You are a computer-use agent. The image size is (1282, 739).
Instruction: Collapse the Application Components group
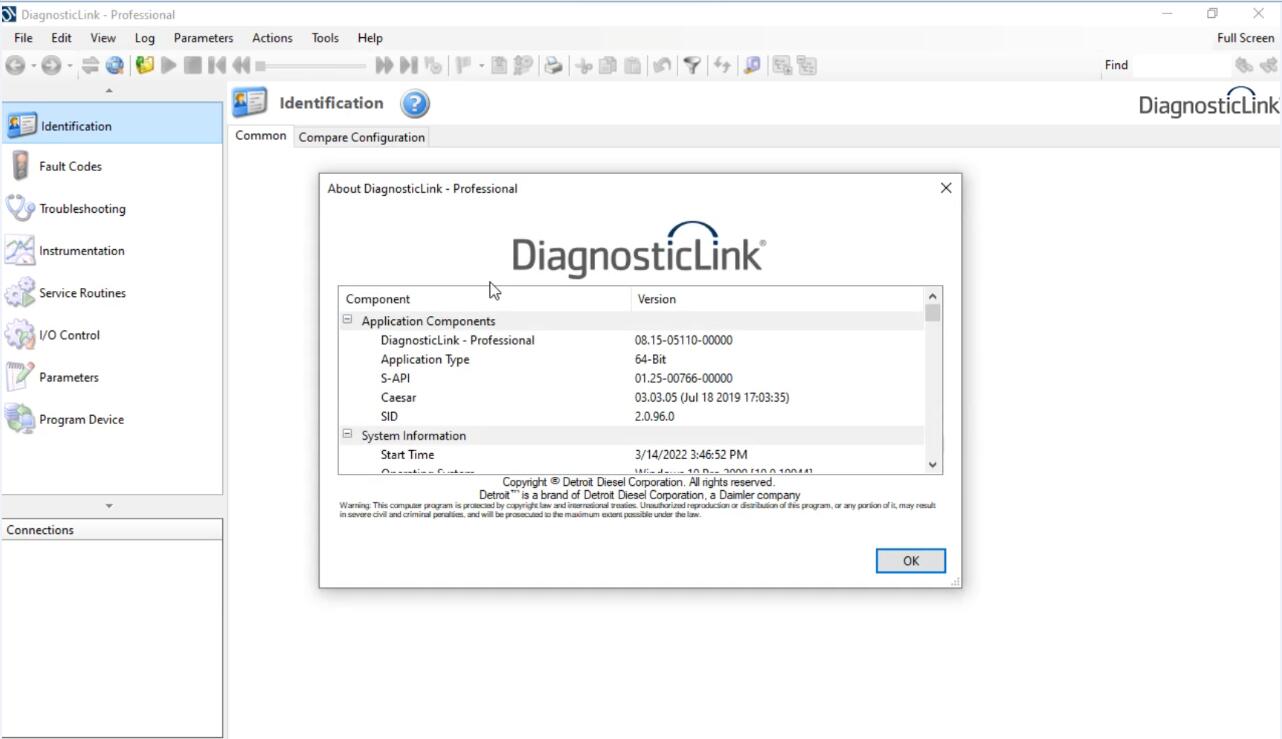[x=348, y=320]
